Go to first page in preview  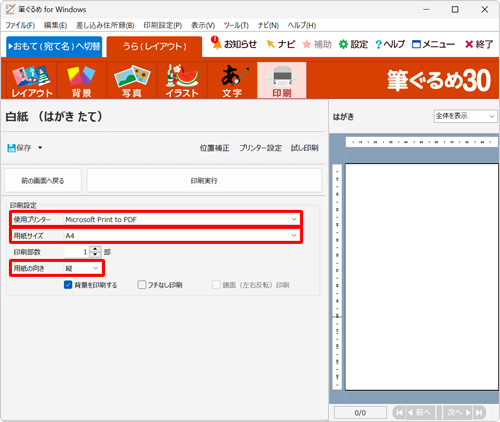(x=399, y=412)
